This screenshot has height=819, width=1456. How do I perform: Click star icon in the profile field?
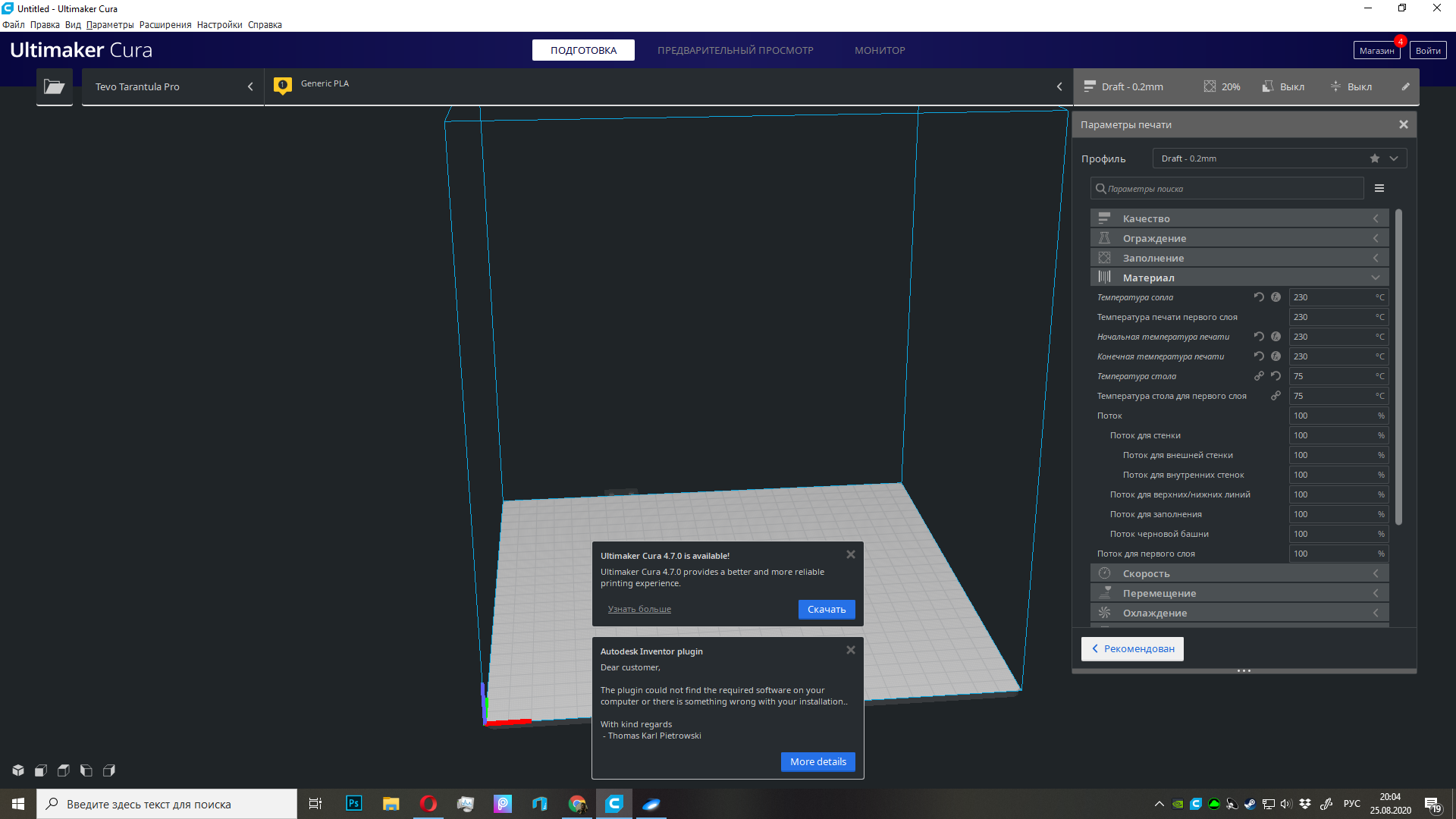coord(1374,158)
